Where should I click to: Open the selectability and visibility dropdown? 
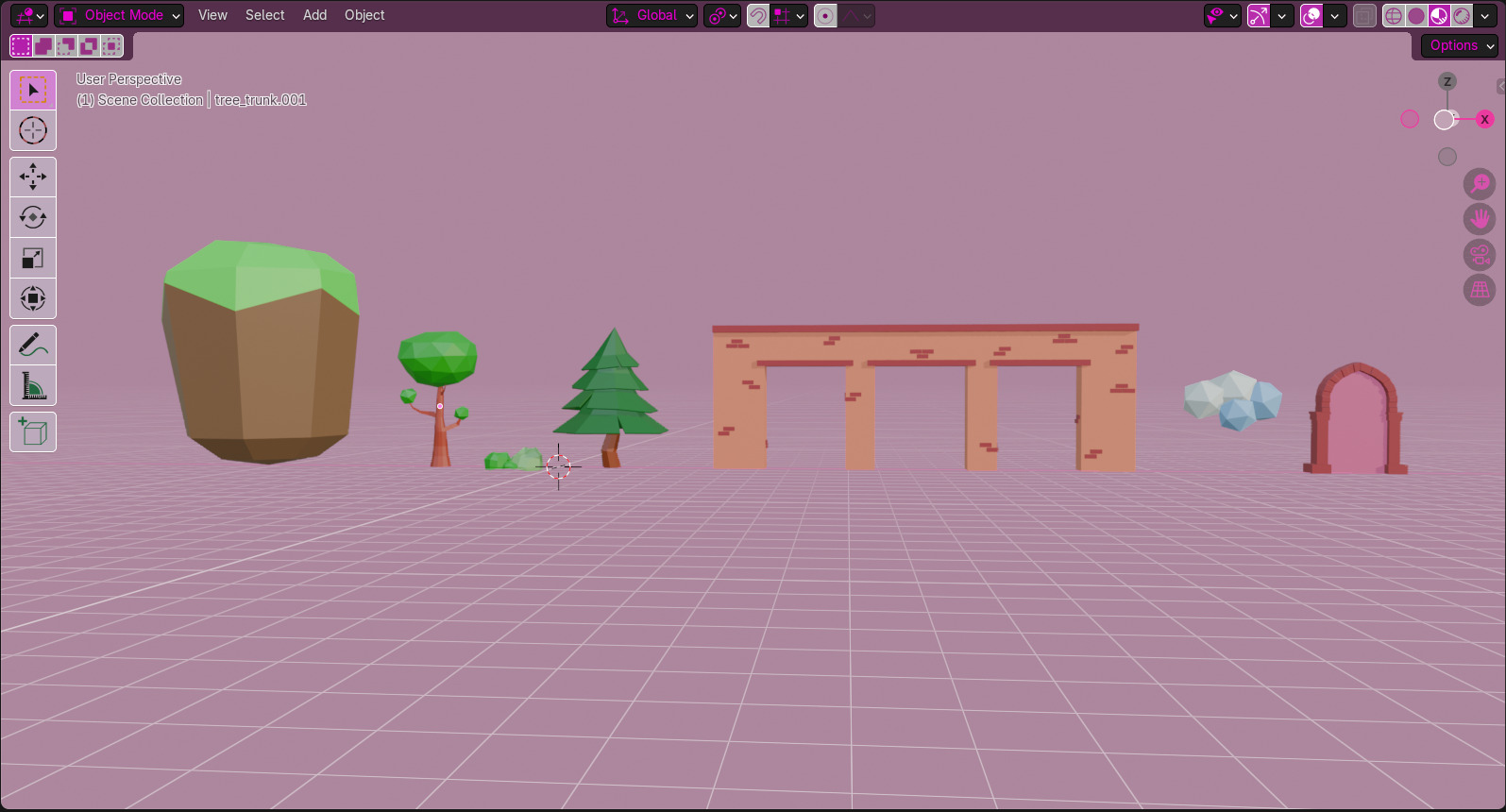pos(1222,15)
